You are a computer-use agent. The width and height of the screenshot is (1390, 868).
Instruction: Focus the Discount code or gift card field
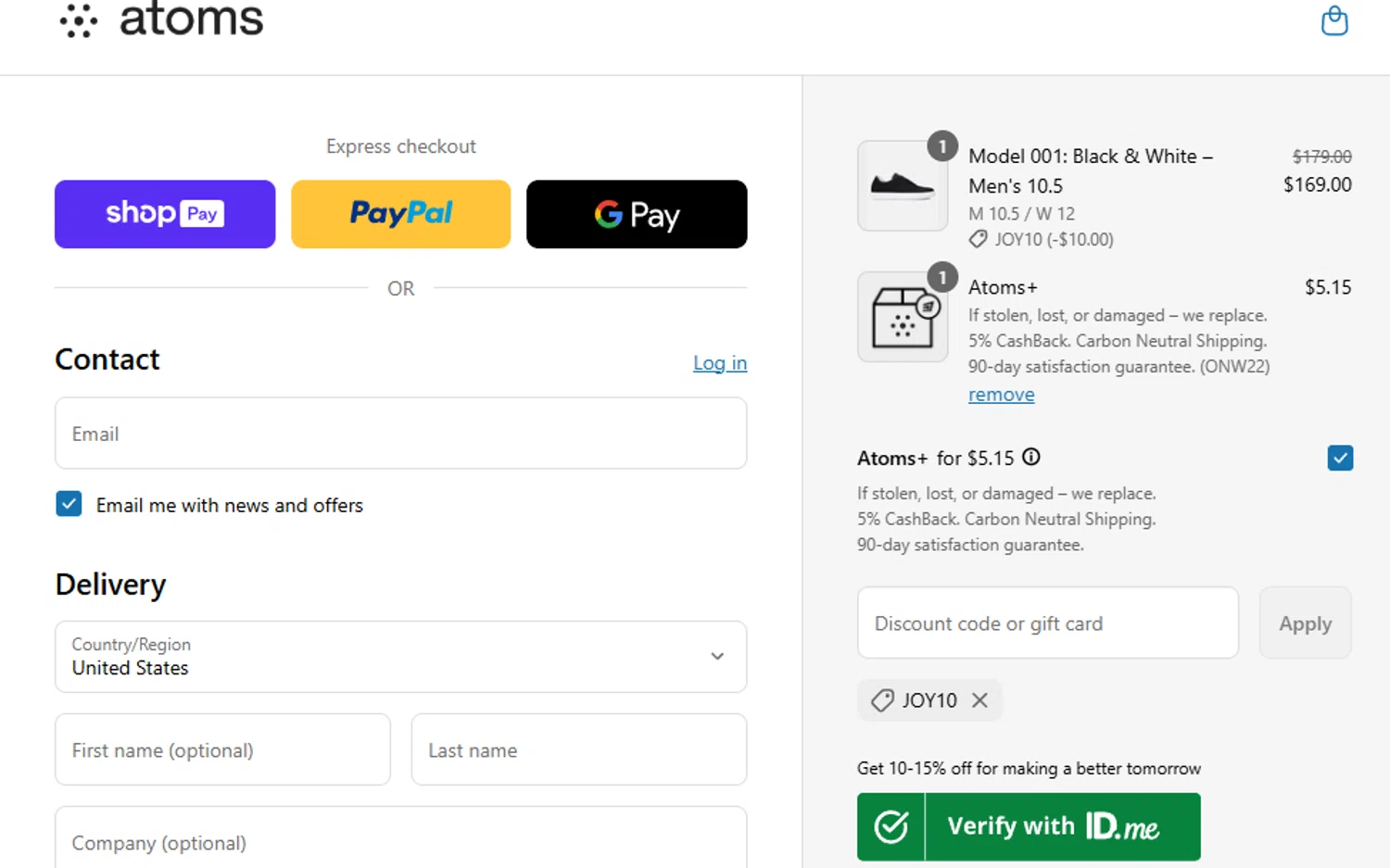pos(1048,623)
